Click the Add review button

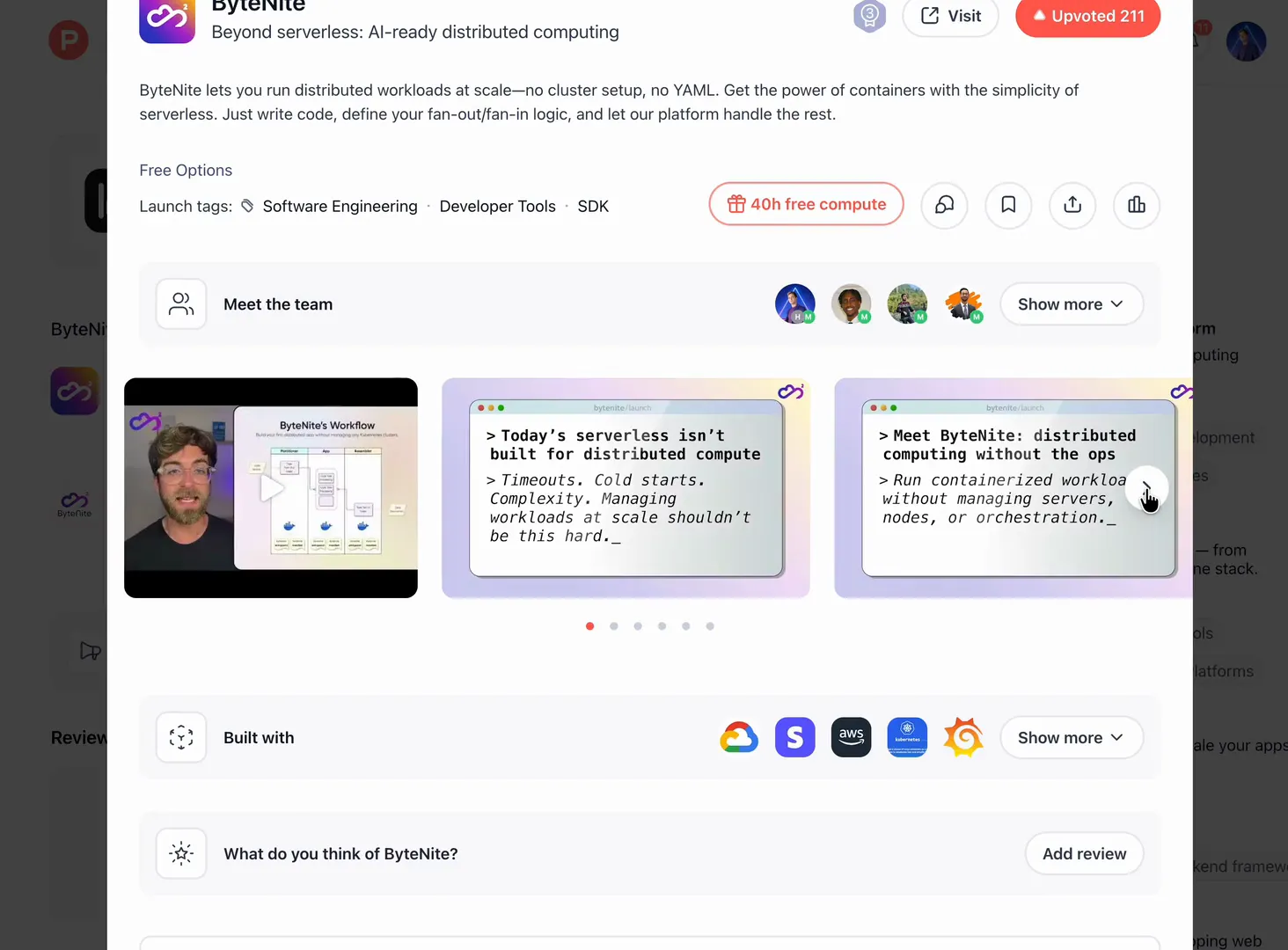1084,854
